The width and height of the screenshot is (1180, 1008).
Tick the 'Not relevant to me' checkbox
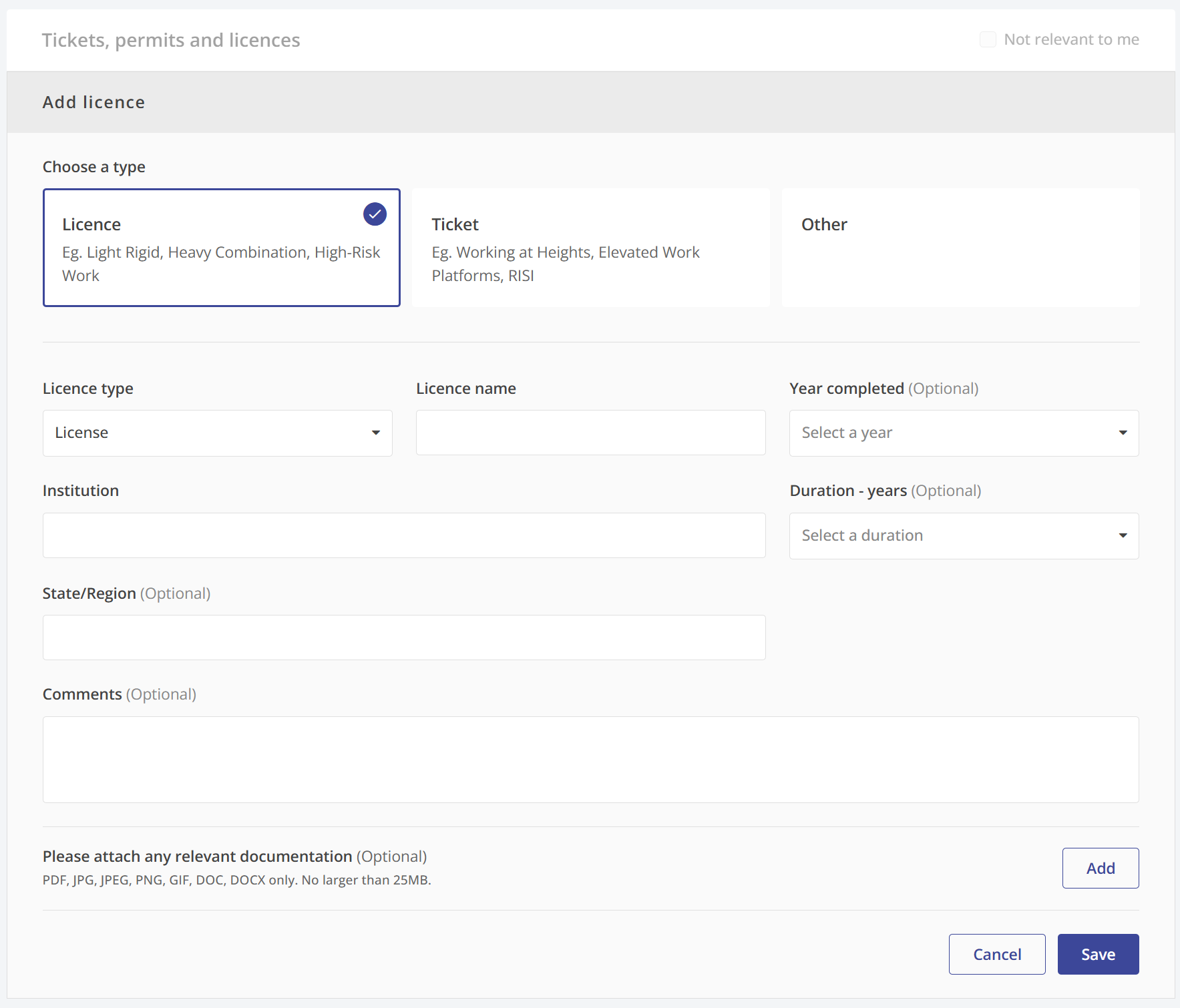(x=988, y=39)
